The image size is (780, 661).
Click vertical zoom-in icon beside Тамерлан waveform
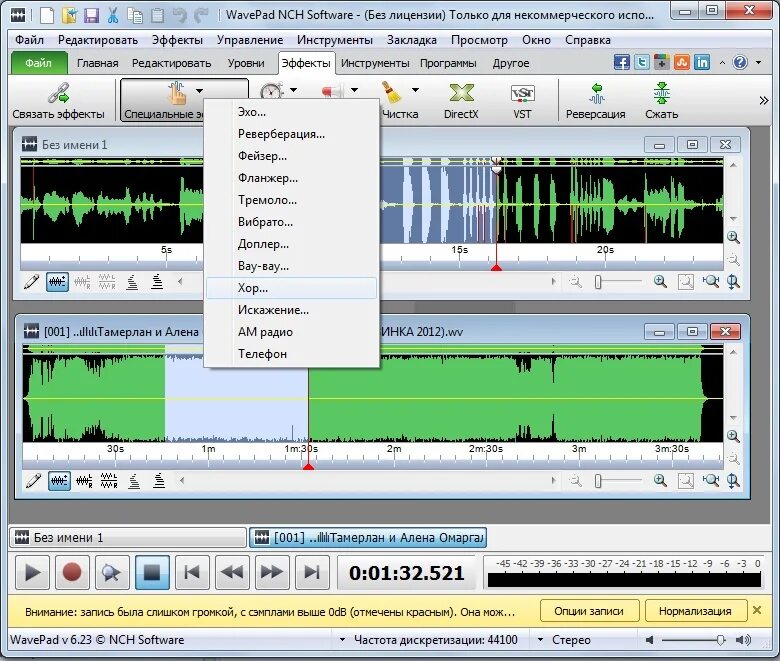pos(733,436)
